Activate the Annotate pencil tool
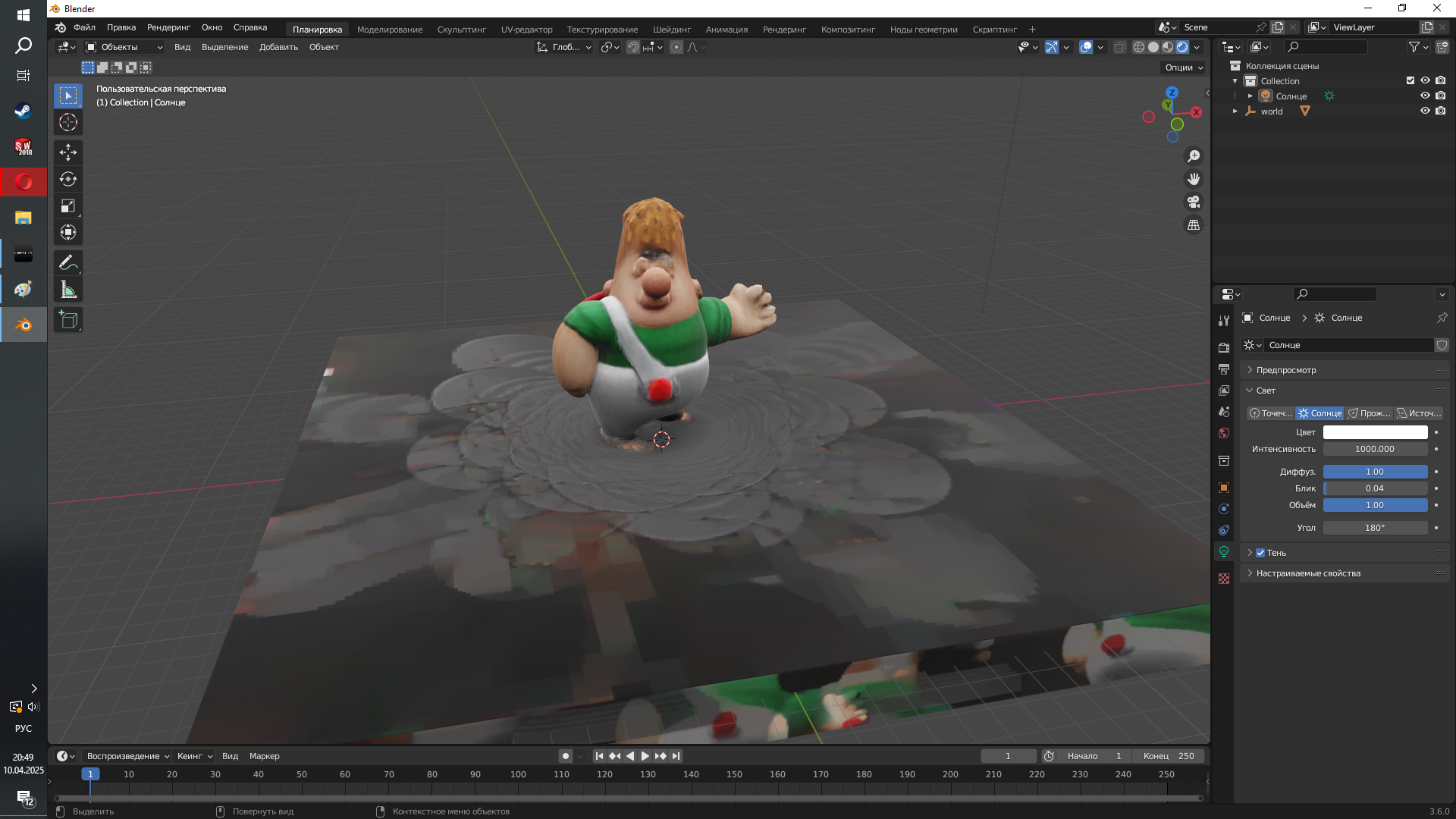The width and height of the screenshot is (1456, 819). (x=68, y=263)
